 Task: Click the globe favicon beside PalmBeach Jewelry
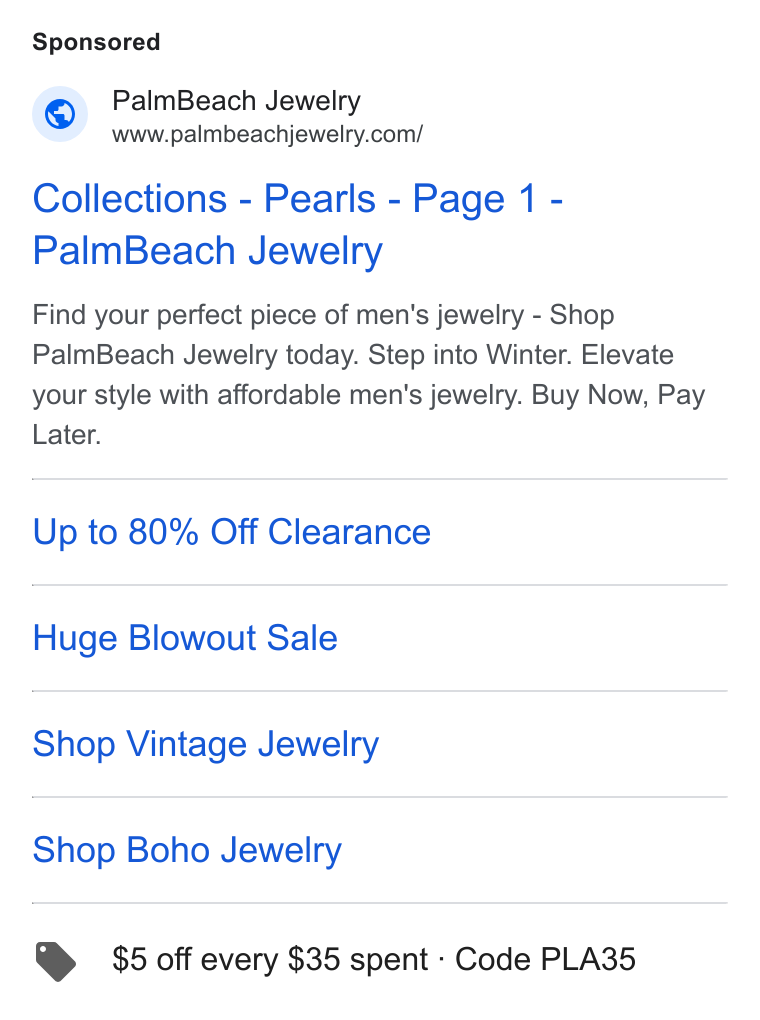tap(60, 114)
